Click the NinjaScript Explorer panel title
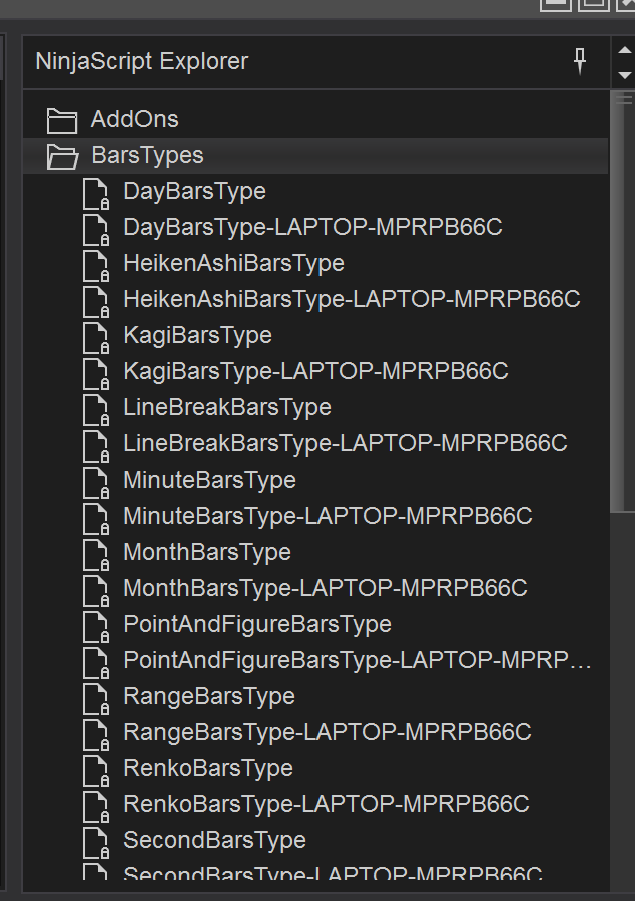 coord(141,61)
